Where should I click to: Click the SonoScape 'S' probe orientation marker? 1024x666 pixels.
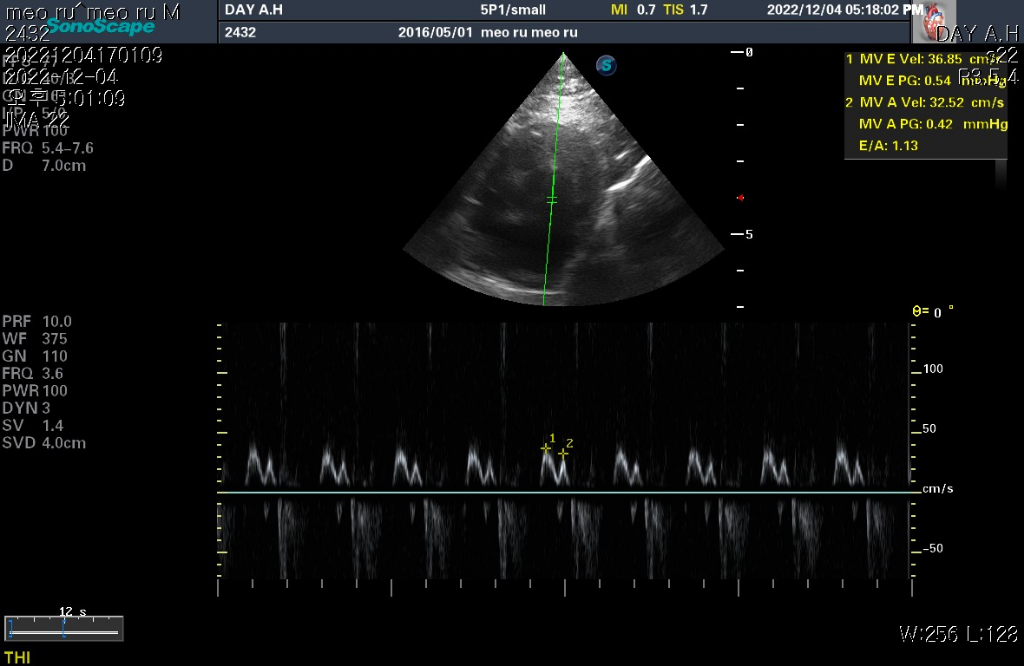tap(605, 66)
